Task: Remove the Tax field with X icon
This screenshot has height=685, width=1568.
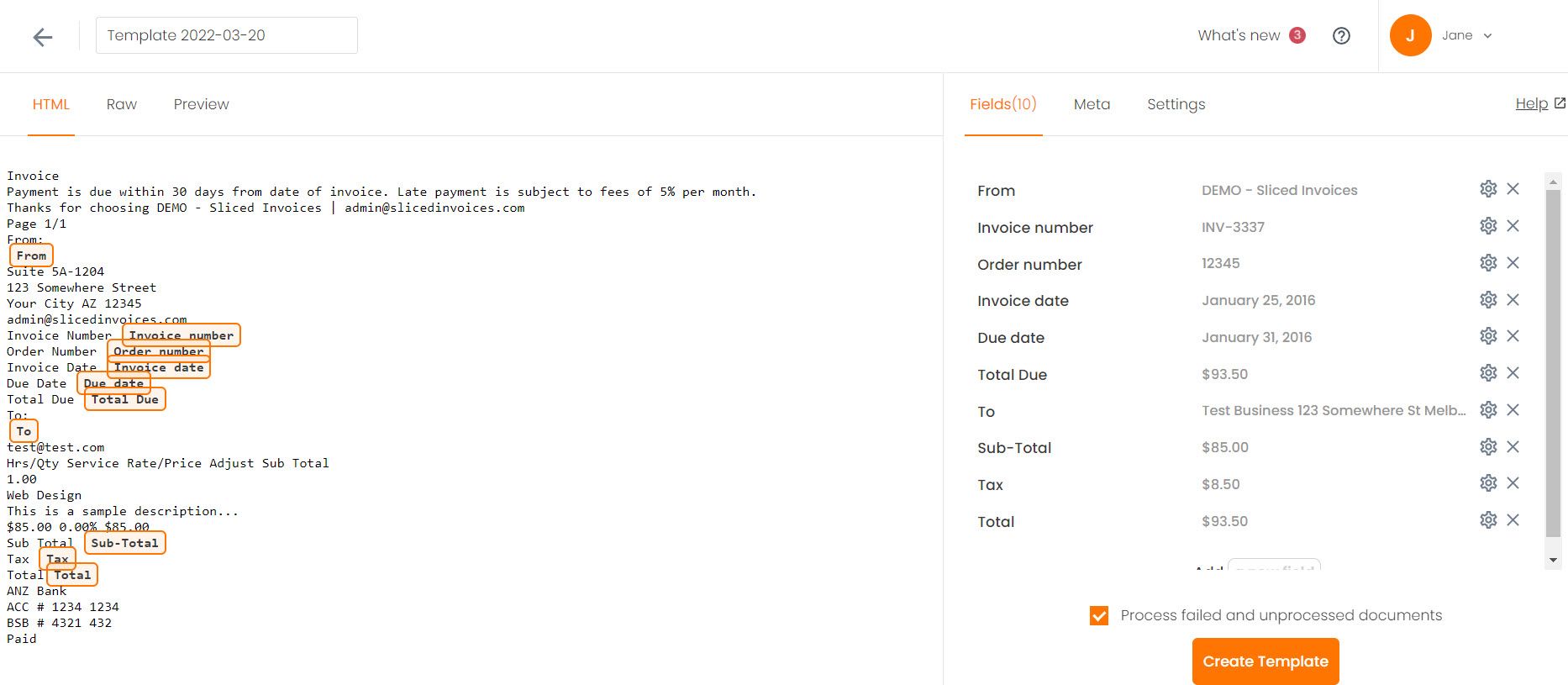Action: click(1513, 483)
